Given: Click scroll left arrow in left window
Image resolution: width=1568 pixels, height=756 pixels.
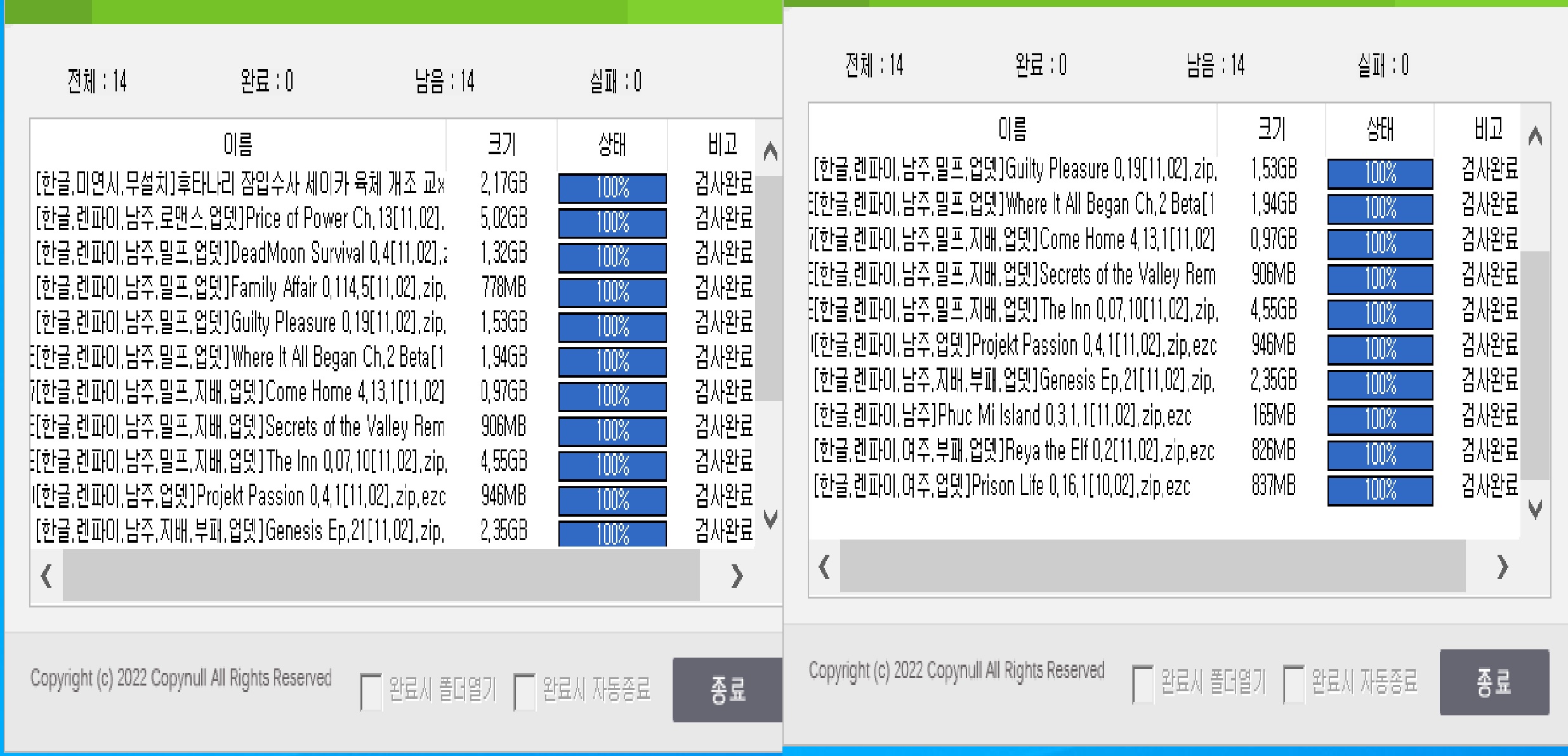Looking at the screenshot, I should [46, 576].
